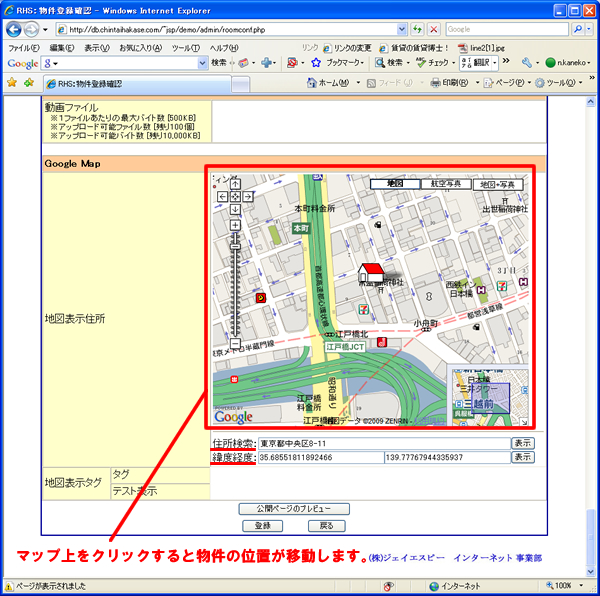Open the ファイル(F) menu
This screenshot has width=600, height=596.
point(24,47)
